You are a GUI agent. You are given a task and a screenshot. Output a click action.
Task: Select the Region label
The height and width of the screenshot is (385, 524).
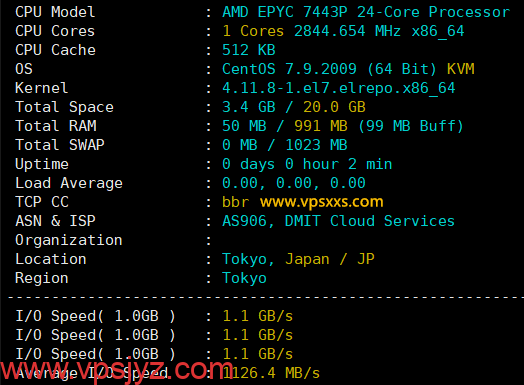(42, 278)
